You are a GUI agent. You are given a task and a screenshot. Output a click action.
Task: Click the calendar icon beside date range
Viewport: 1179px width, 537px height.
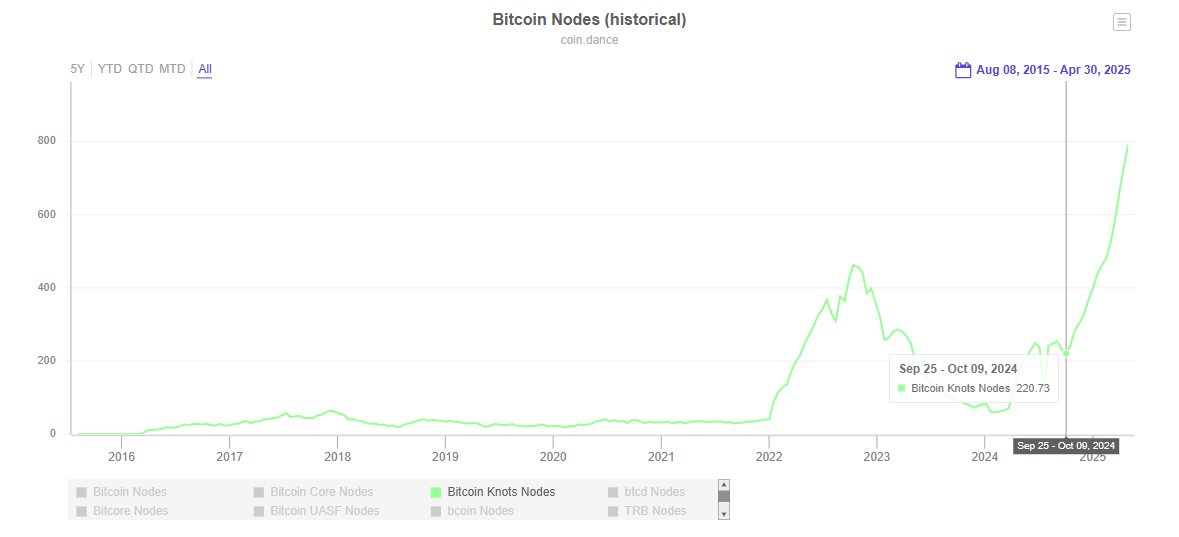(963, 70)
